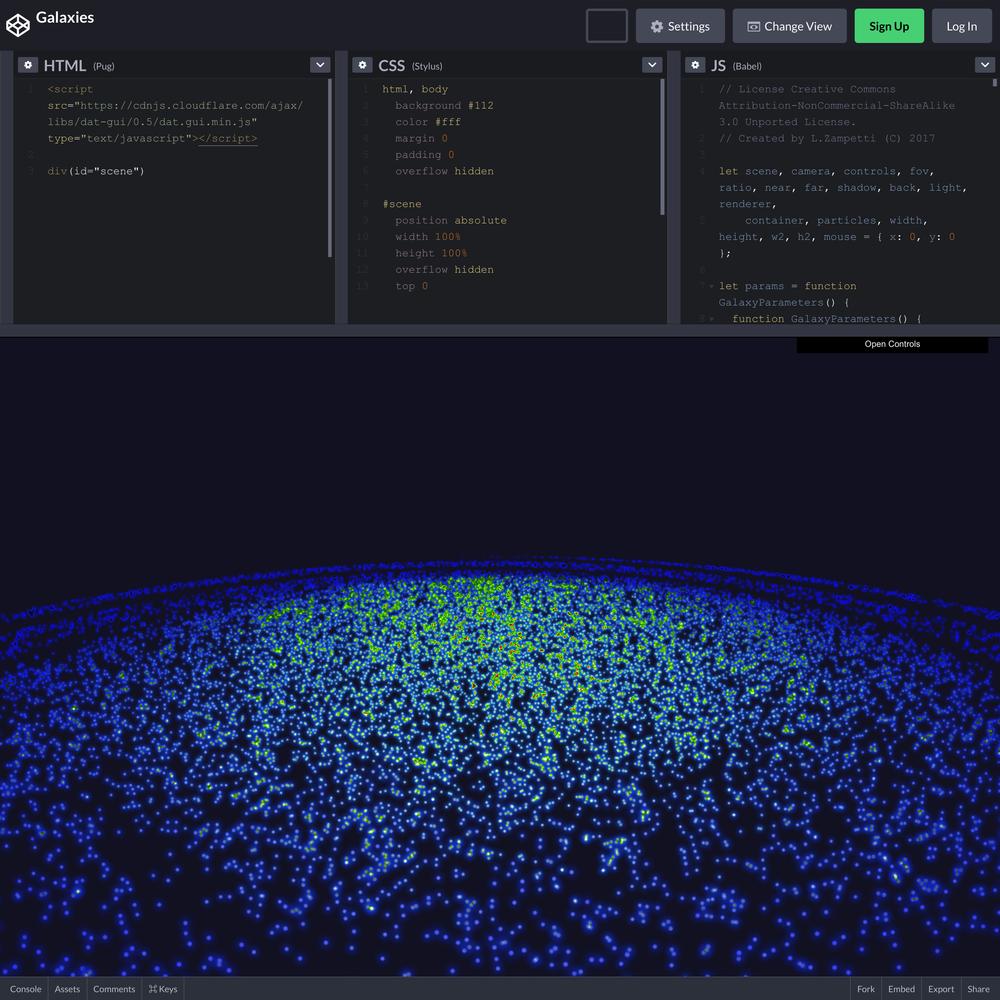Click "Created by L.Zampetti" comment in JS
The width and height of the screenshot is (1000, 1000).
[x=827, y=138]
